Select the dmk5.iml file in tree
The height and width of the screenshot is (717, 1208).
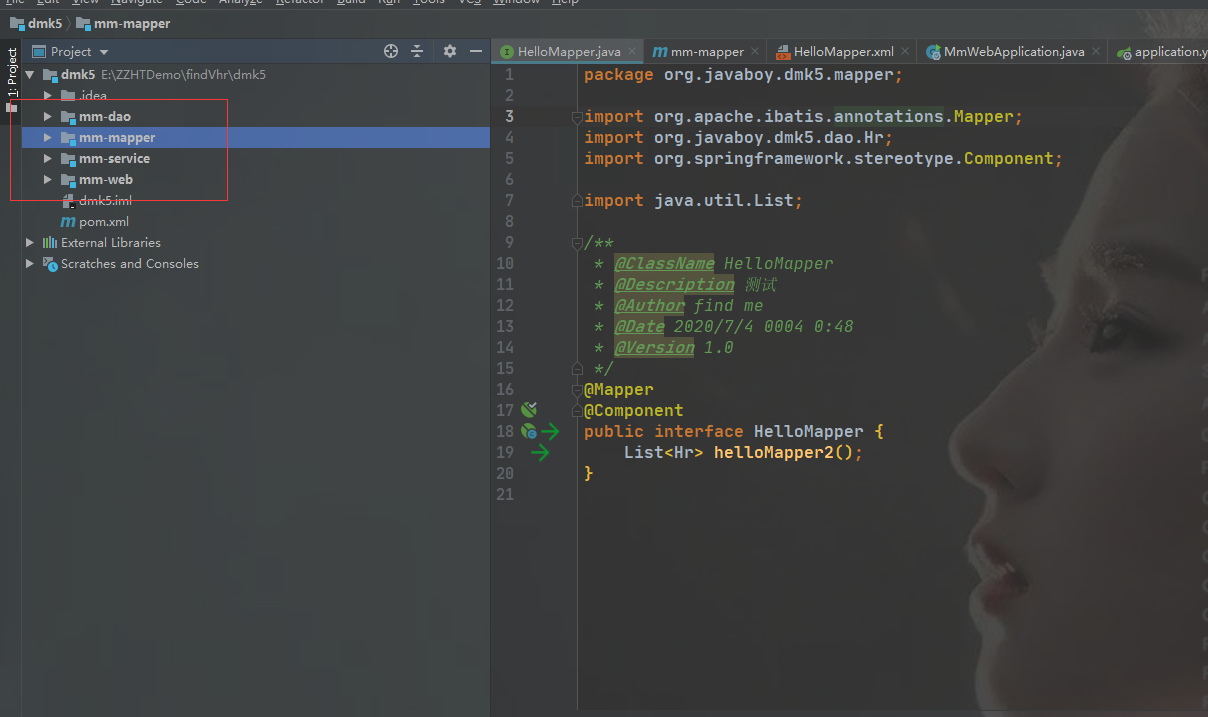[256, 200]
